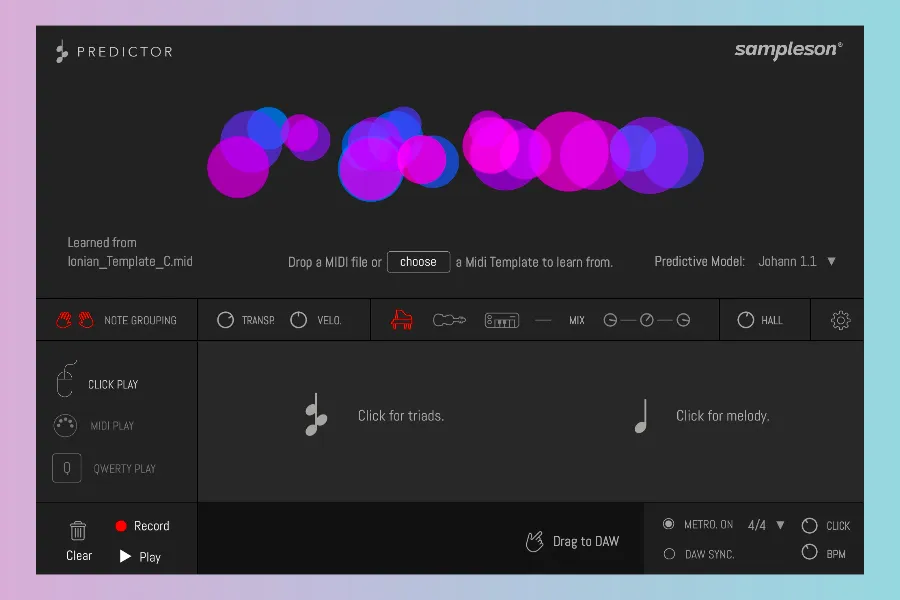Screen dimensions: 900x600
Task: Click the trash Clear icon
Action: point(78,531)
